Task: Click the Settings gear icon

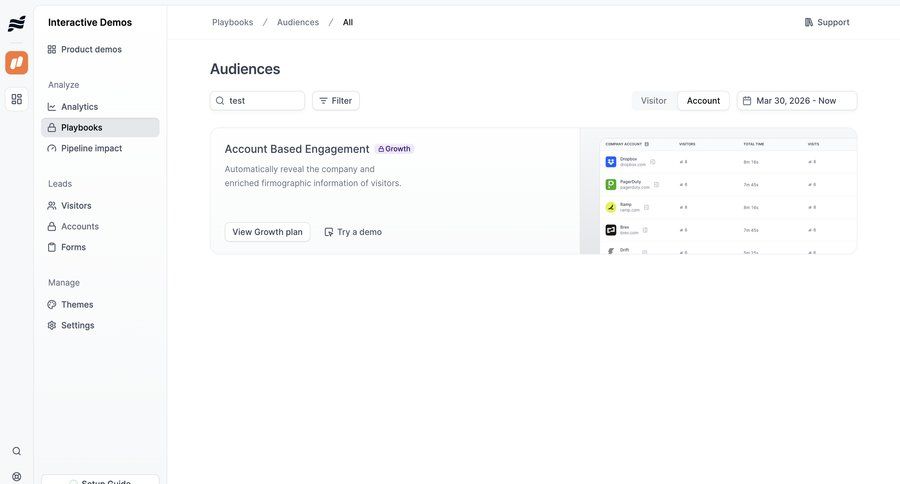Action: tap(52, 325)
